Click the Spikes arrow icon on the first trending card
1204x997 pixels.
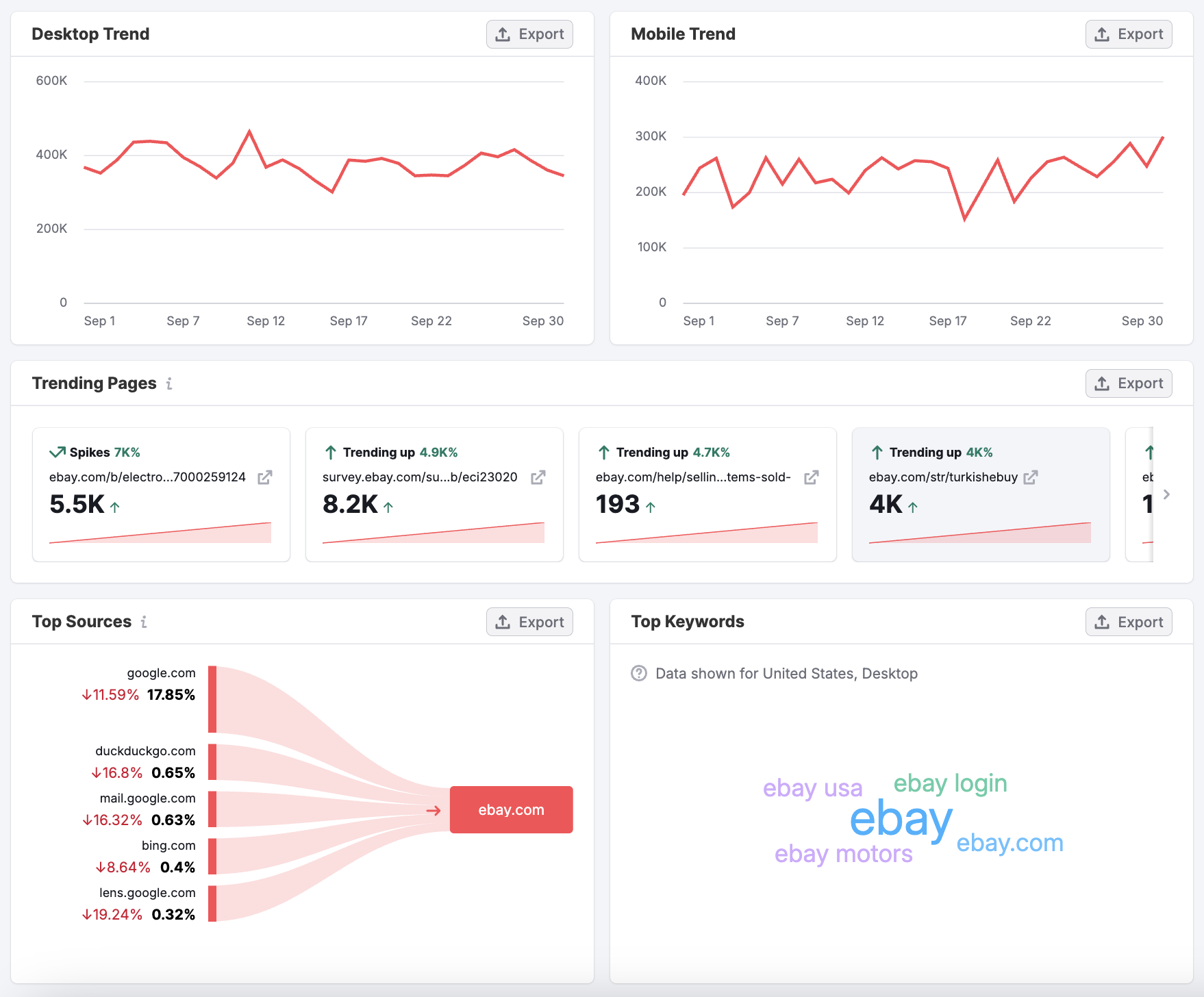[x=57, y=451]
